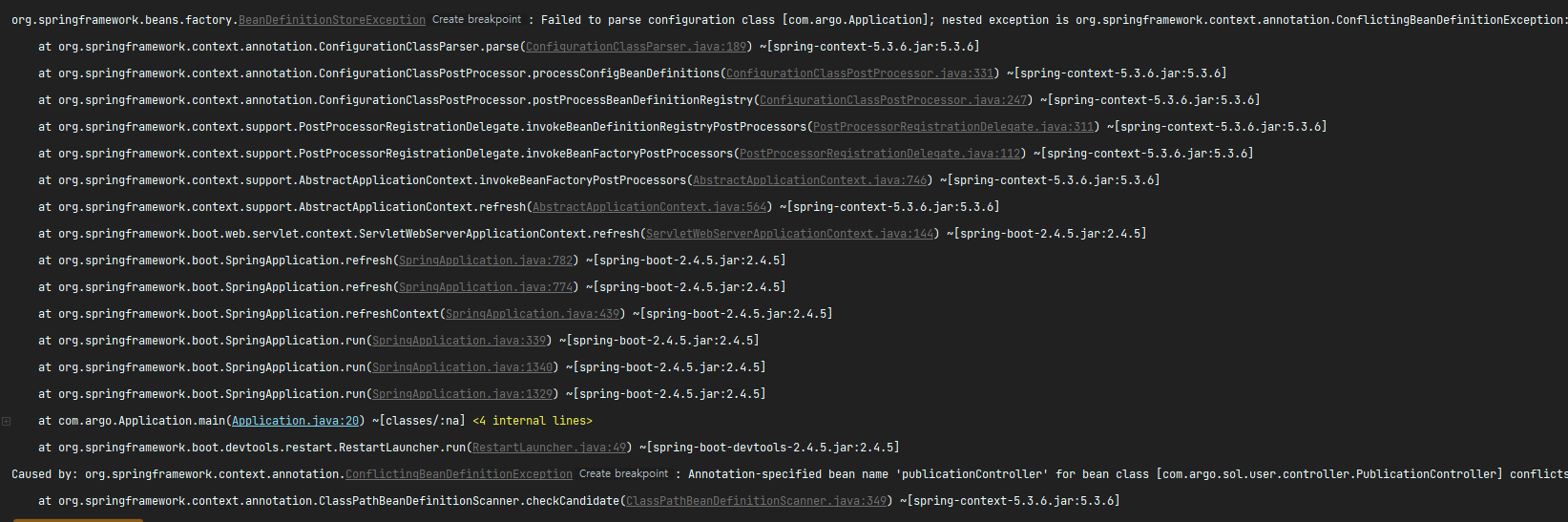
Task: Open the SpringApplication.java:1340 link
Action: coord(462,367)
